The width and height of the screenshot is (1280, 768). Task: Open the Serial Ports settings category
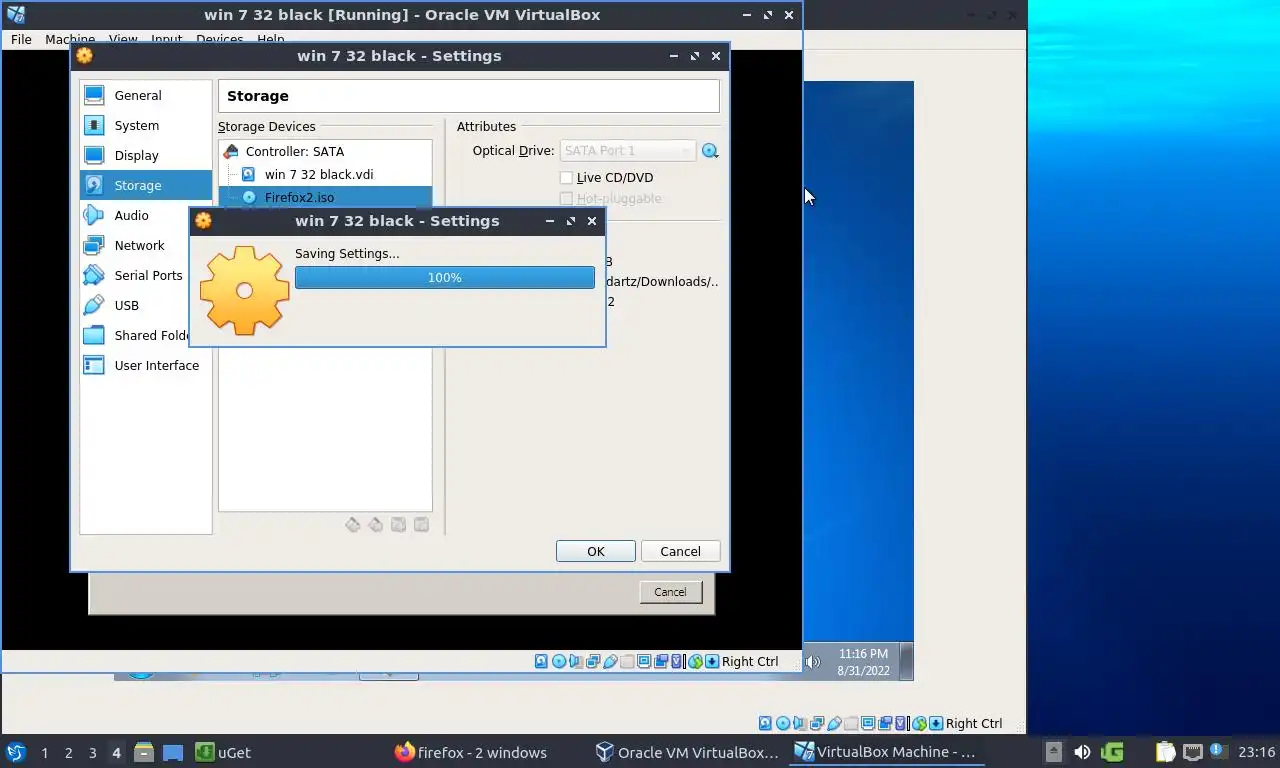click(x=146, y=275)
